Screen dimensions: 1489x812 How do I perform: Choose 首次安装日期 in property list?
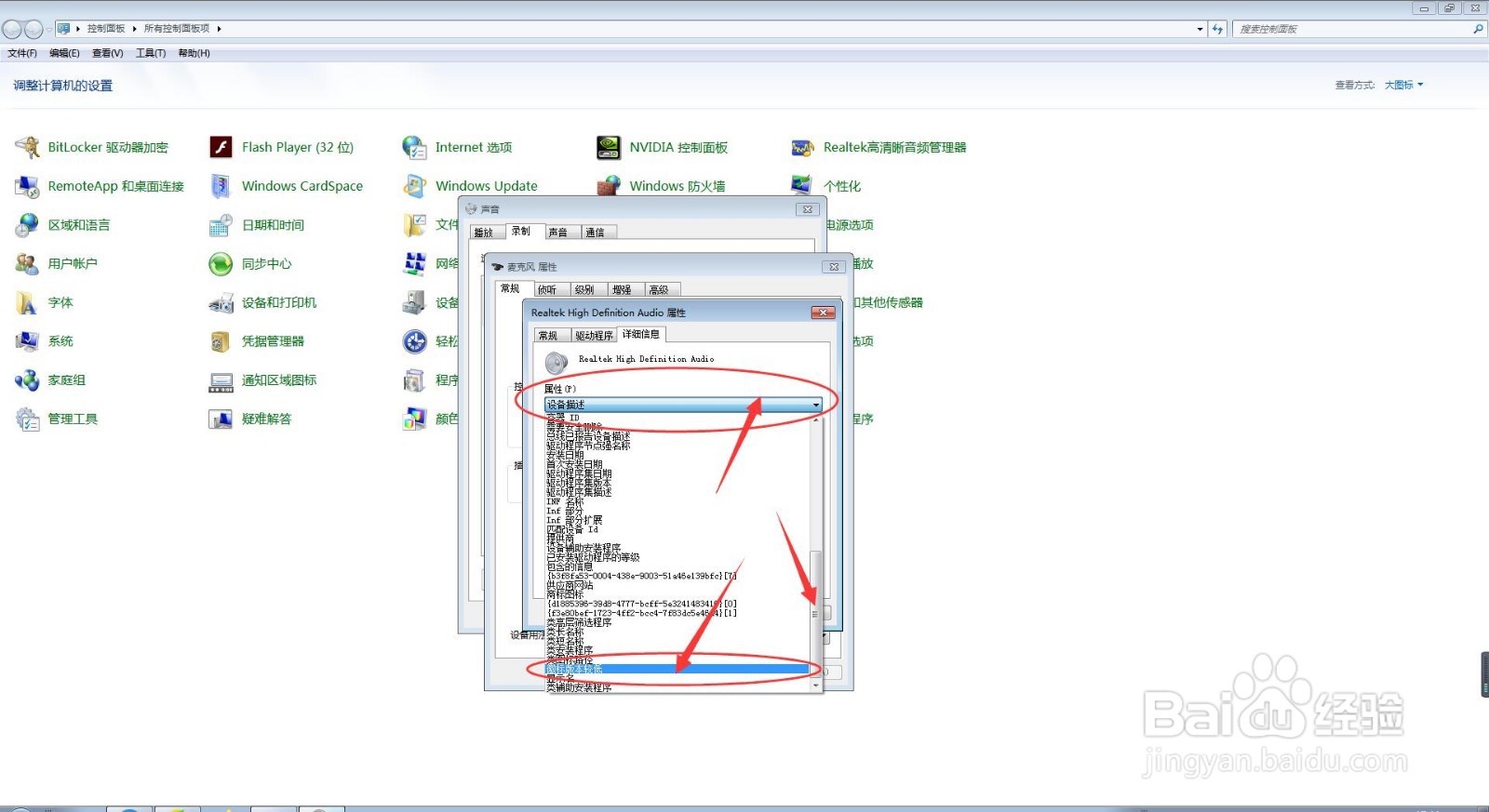point(574,465)
